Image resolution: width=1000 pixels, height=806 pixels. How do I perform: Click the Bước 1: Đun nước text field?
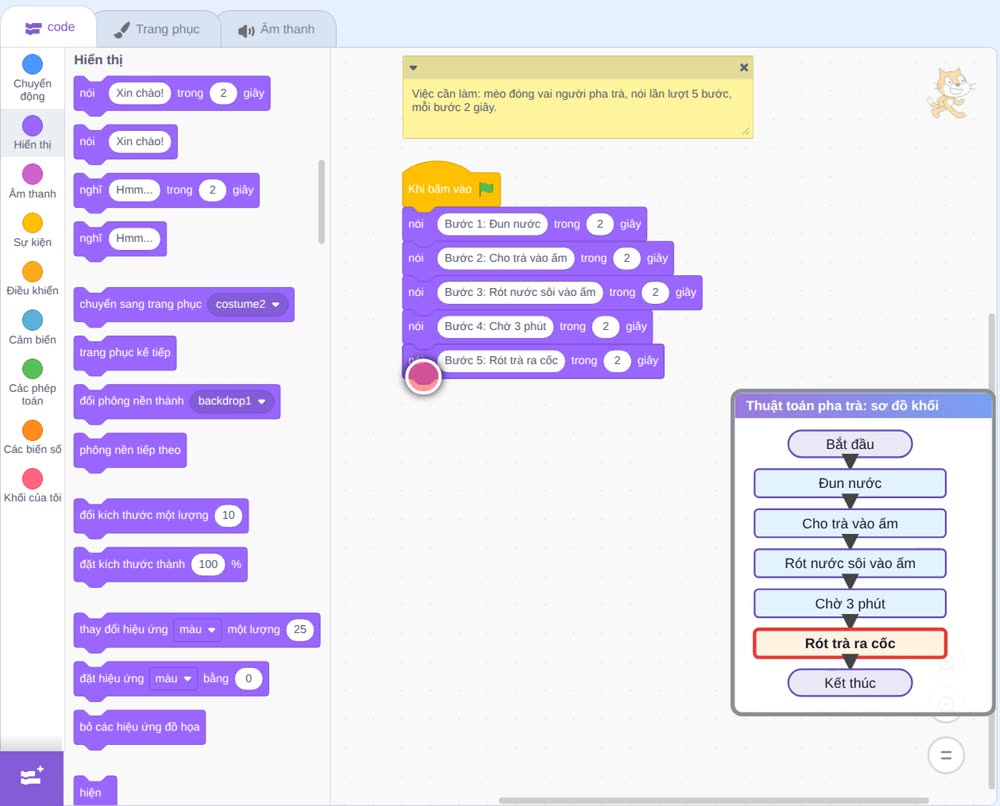coord(492,224)
